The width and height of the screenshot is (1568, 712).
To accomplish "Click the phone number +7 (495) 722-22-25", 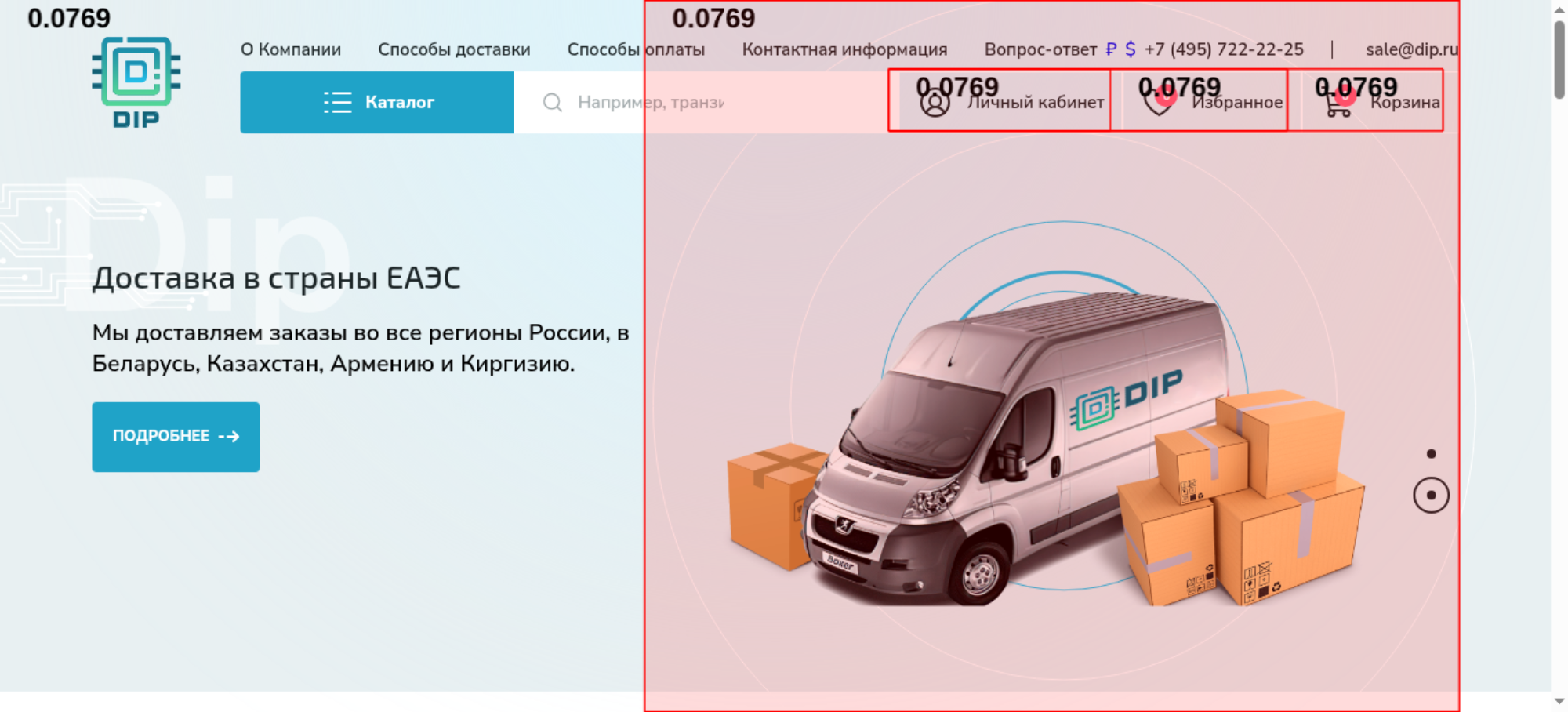I will (x=1224, y=49).
